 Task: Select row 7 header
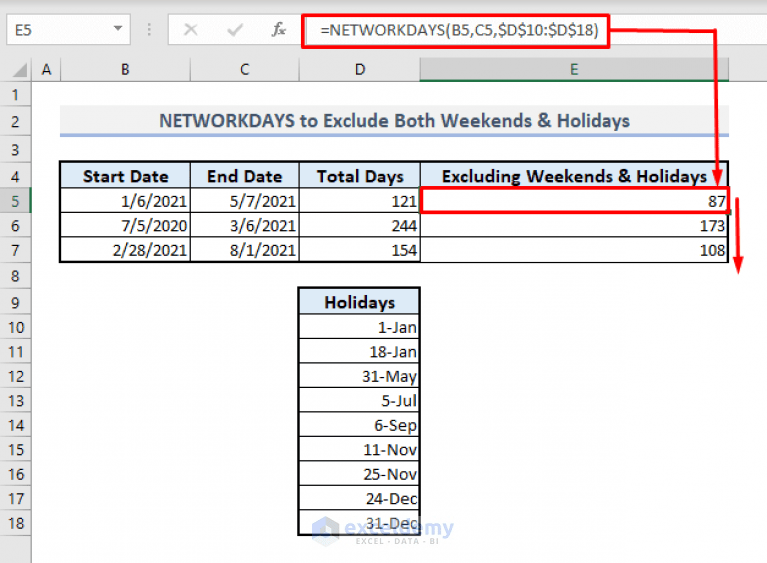(x=15, y=250)
